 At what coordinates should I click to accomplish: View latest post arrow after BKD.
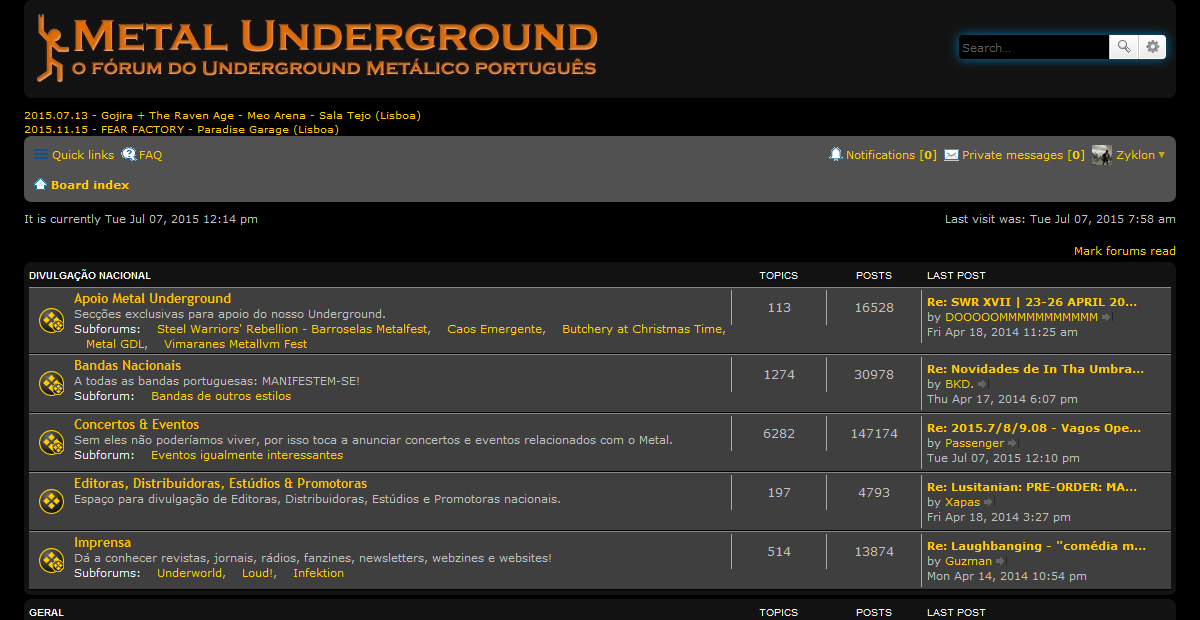[x=982, y=384]
